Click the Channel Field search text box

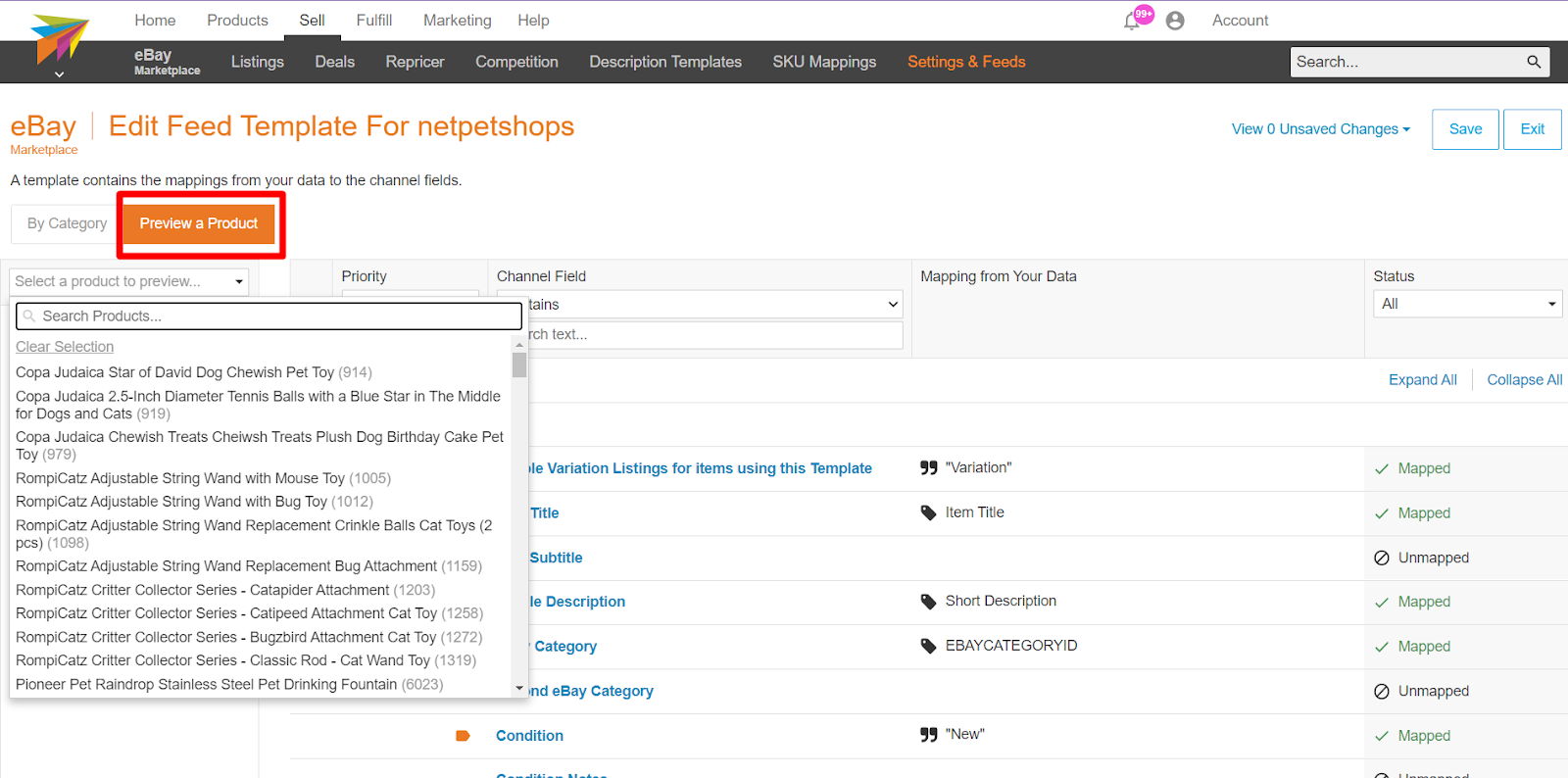[700, 334]
